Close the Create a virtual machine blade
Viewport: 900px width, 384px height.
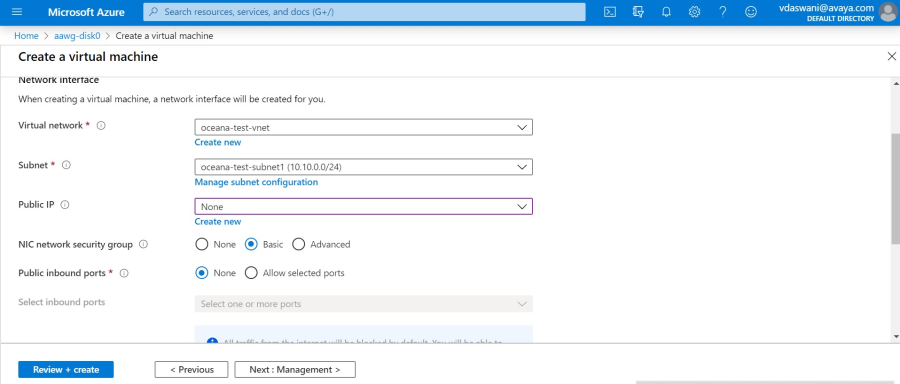(x=891, y=56)
